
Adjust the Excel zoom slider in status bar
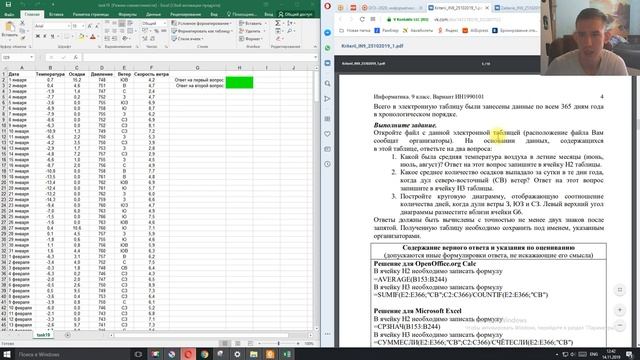click(279, 344)
